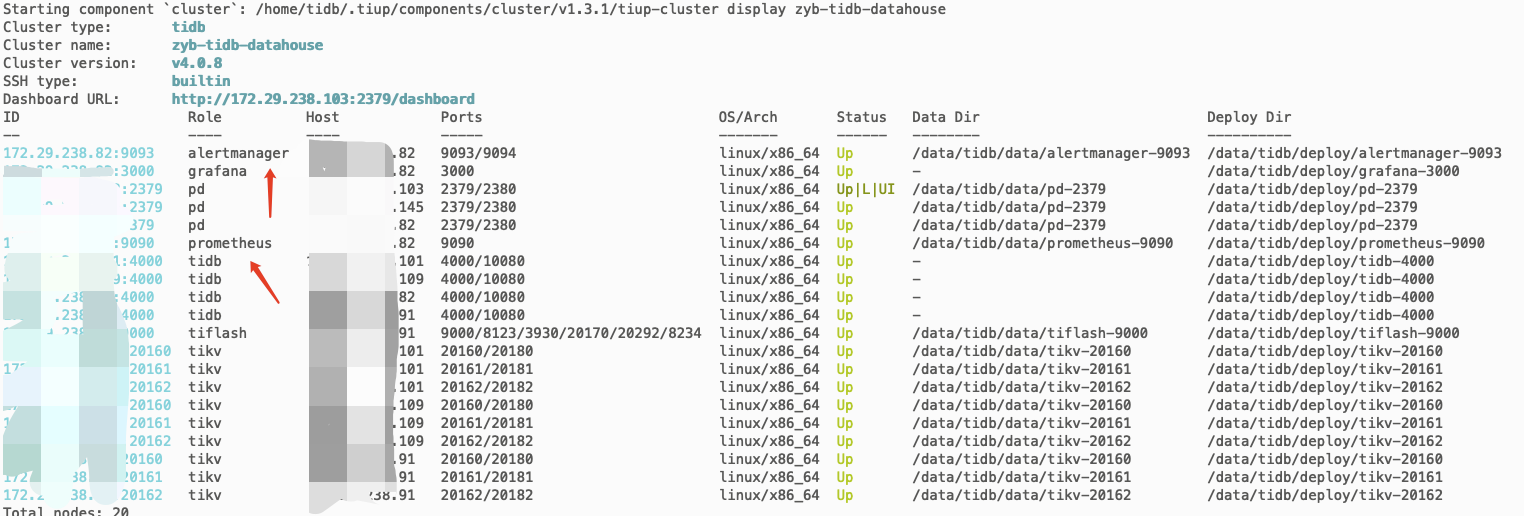Image resolution: width=1524 pixels, height=516 pixels.
Task: Click the Deploy Dir column header
Action: point(1249,117)
